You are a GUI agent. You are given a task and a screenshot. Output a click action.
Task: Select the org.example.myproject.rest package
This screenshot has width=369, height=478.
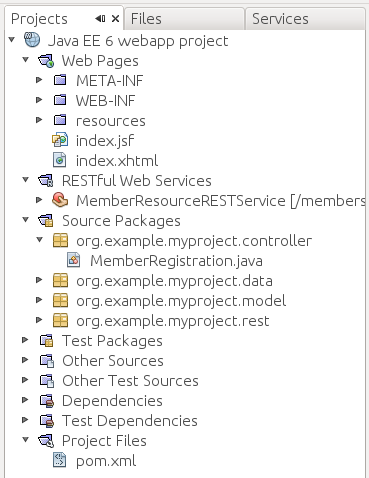pyautogui.click(x=172, y=321)
